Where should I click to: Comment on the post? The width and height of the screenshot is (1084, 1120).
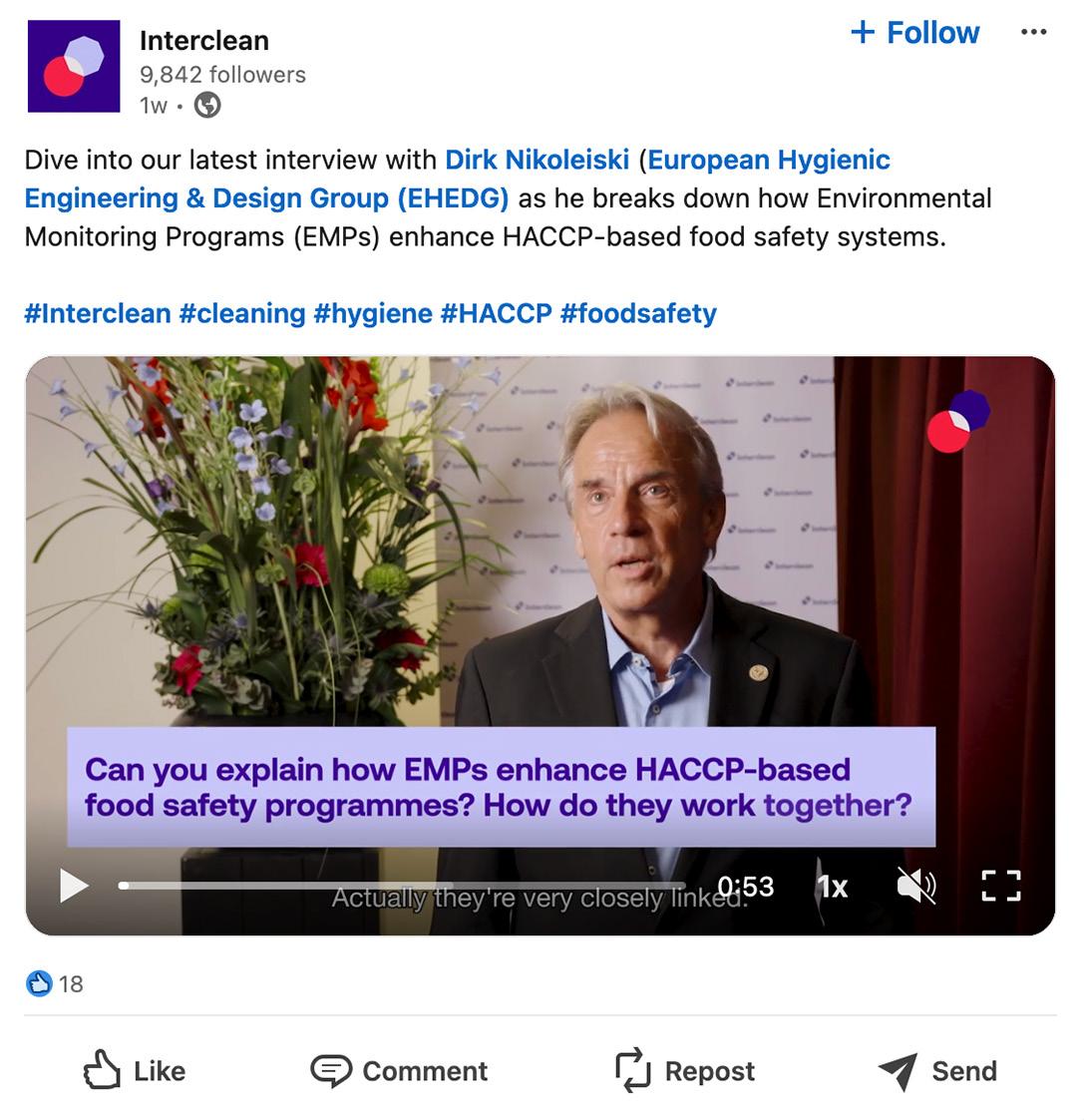pos(399,1071)
